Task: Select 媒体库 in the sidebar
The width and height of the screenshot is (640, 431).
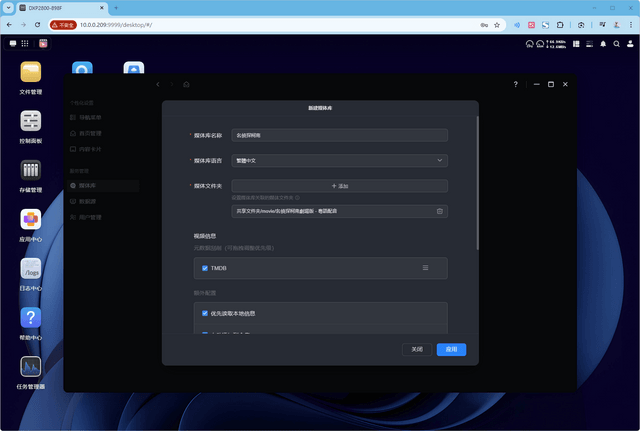Action: click(103, 186)
